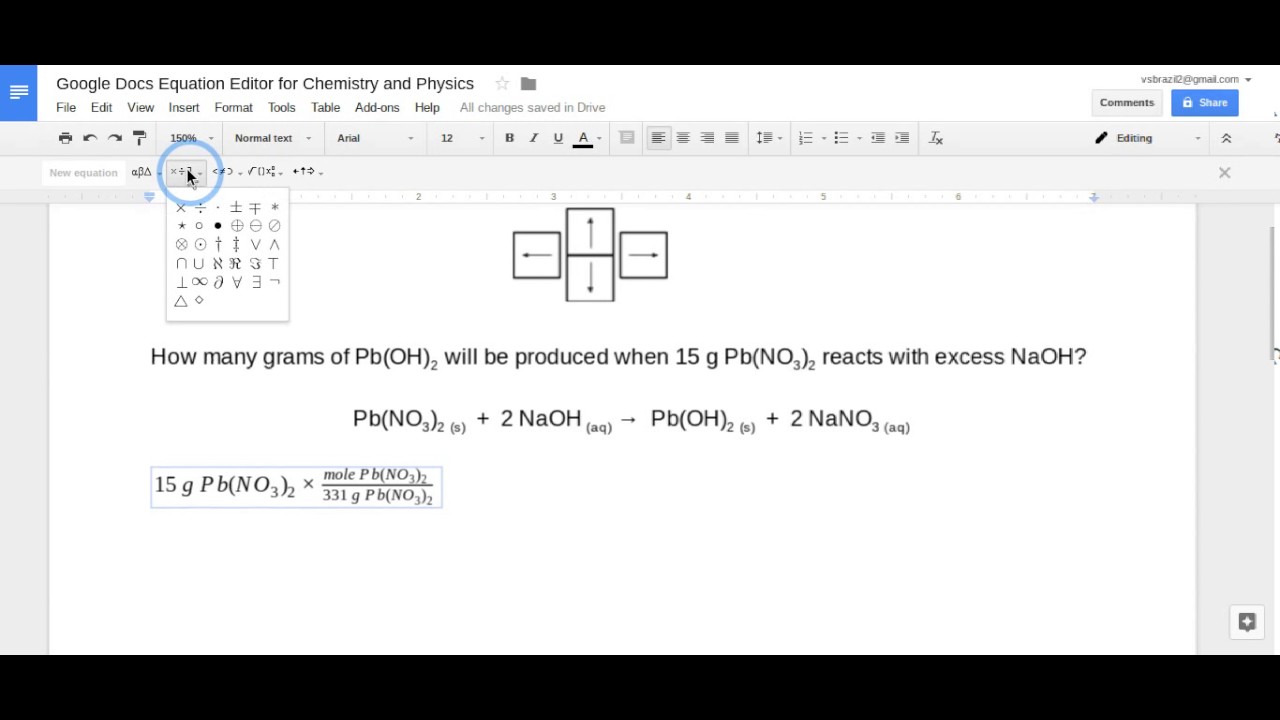Insert the intersection ∩ symbol

(181, 263)
